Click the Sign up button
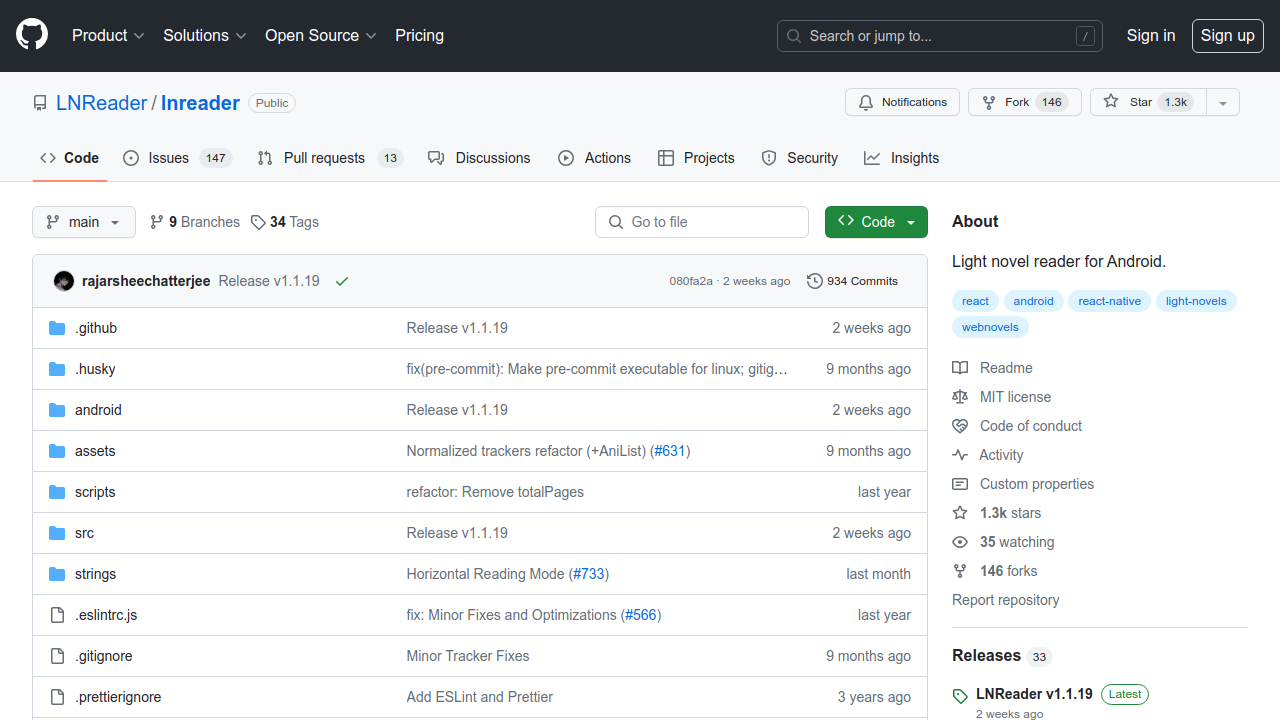Screen dimensions: 1280x720 pyautogui.click(x=1227, y=36)
